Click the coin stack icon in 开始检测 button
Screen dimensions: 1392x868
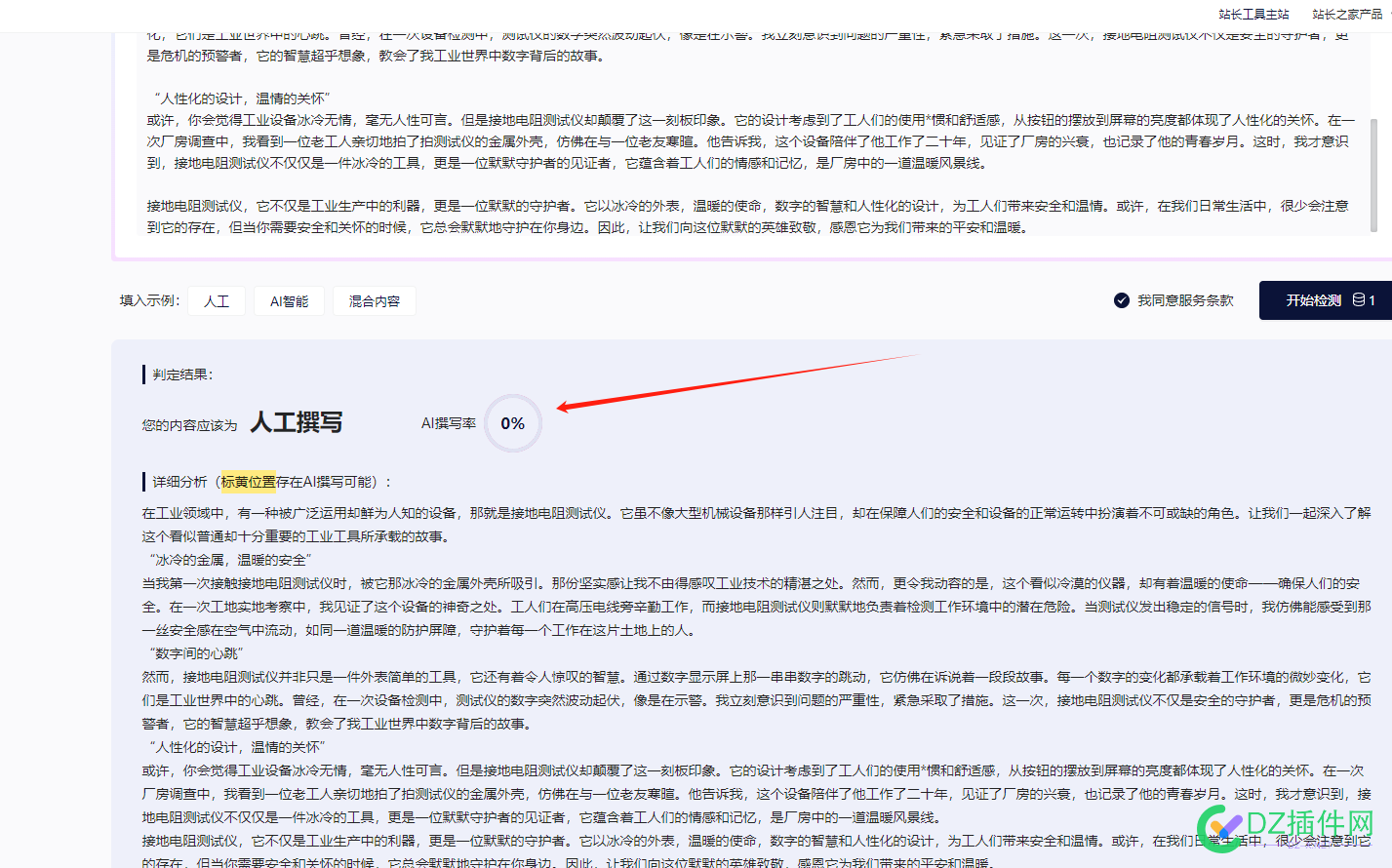point(1358,300)
